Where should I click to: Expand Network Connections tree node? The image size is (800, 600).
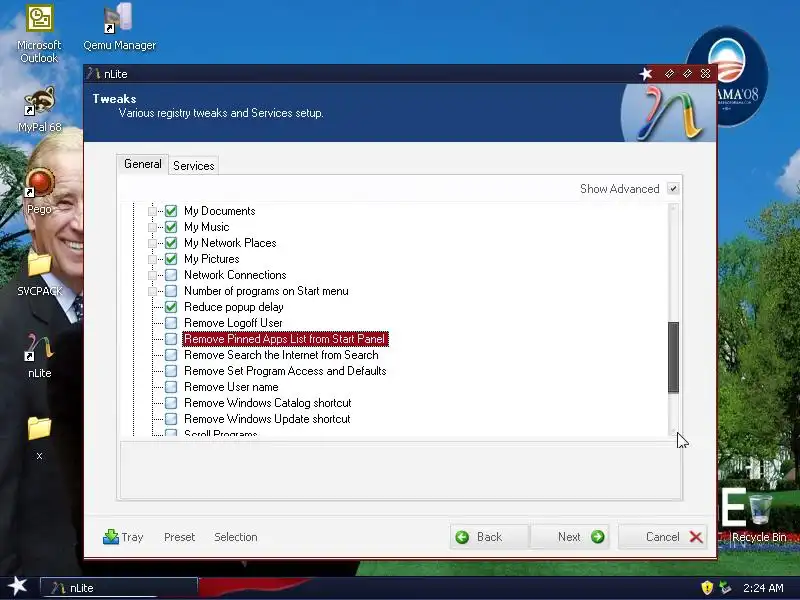[x=152, y=275]
